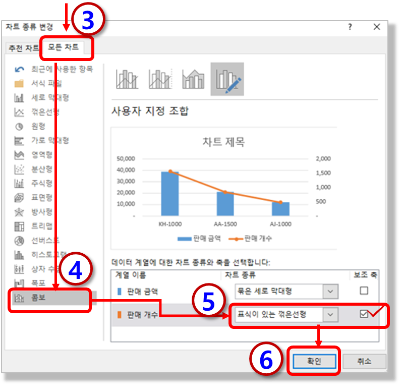Choose 꺾은선형 line chart category
Screen dimensions: 400x385
point(37,112)
